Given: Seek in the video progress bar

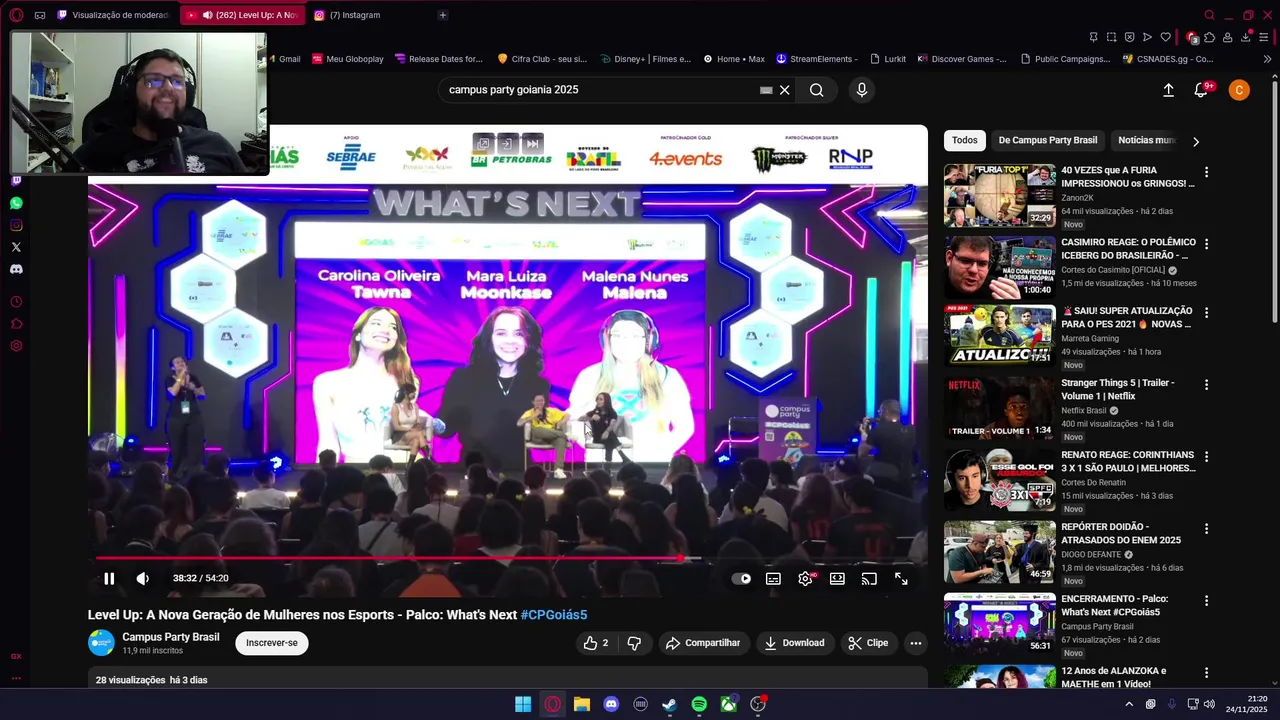Looking at the screenshot, I should [x=508, y=558].
